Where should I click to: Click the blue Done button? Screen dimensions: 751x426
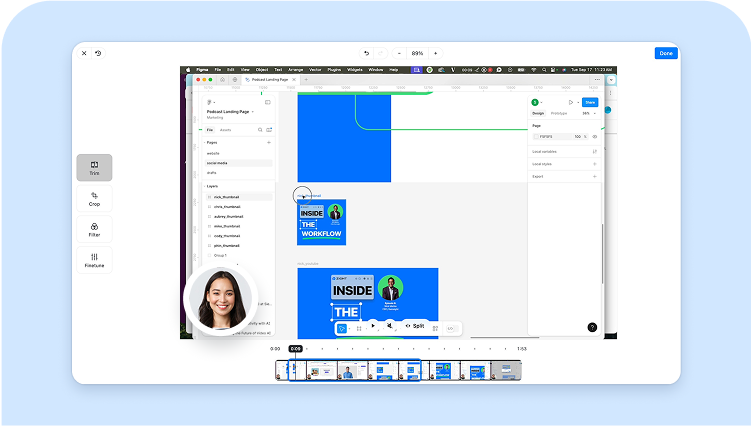666,53
